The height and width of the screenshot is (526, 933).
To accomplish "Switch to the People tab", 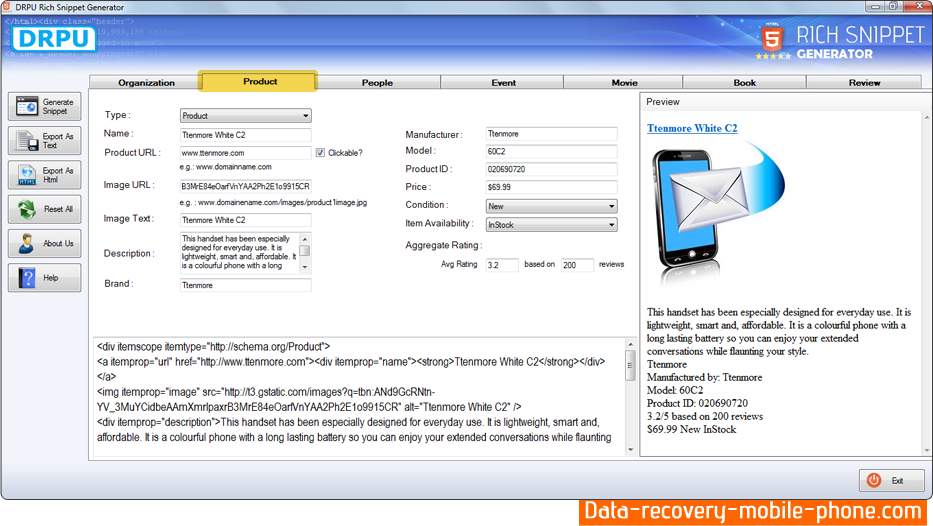I will coord(377,83).
